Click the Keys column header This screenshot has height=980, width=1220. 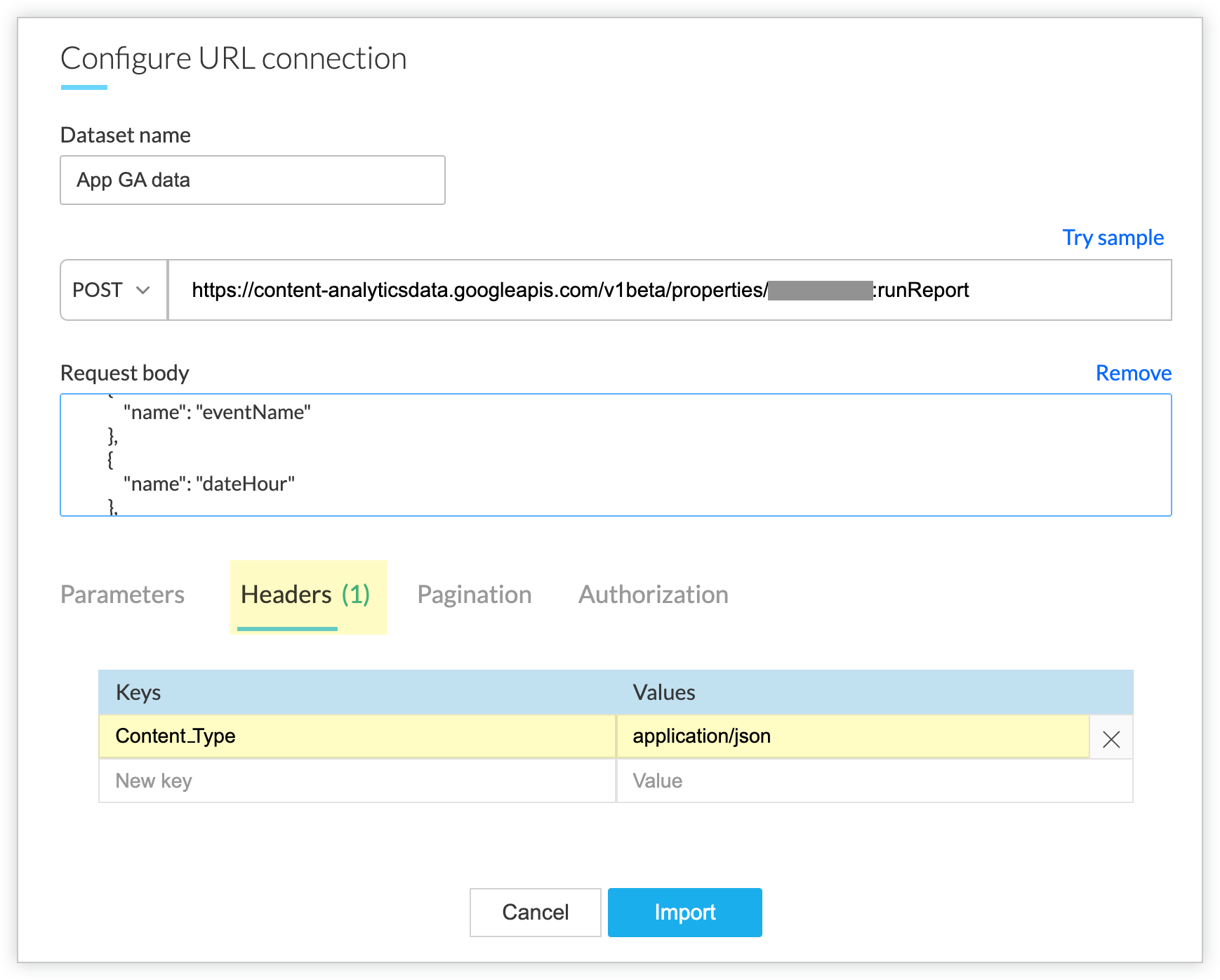tap(138, 693)
